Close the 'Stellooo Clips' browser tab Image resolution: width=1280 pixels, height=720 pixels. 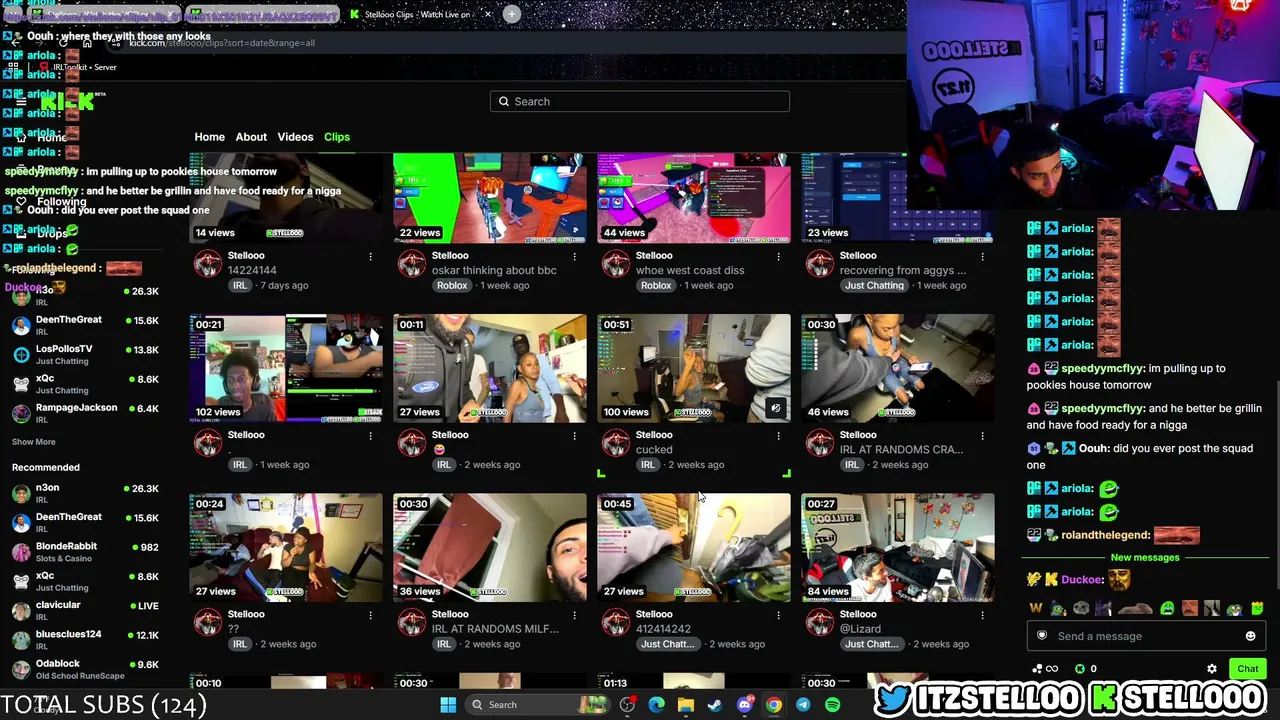pyautogui.click(x=488, y=14)
